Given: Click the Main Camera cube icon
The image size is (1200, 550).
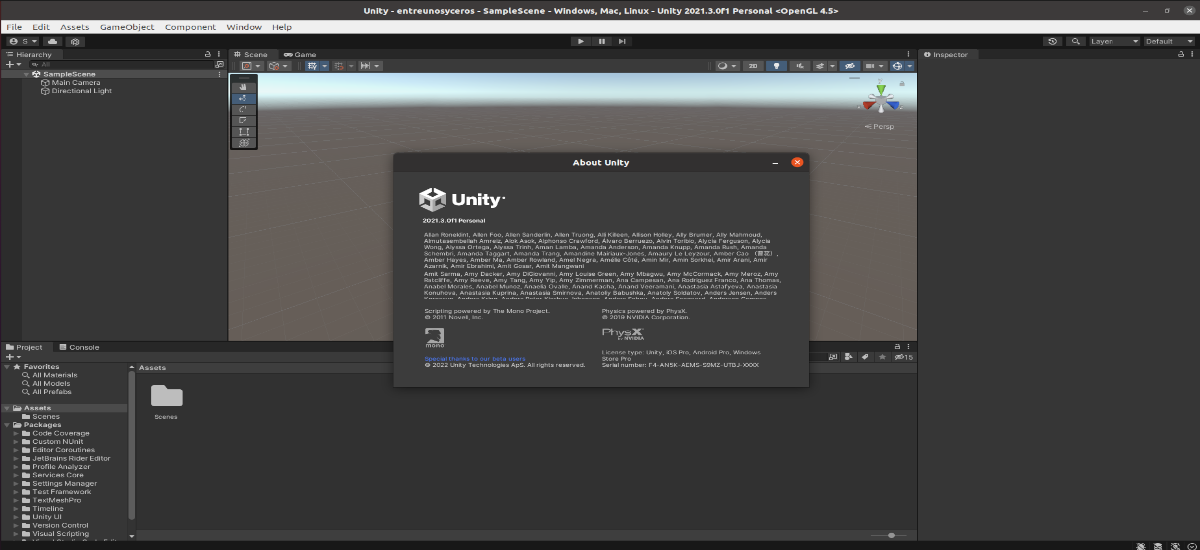Looking at the screenshot, I should tap(45, 82).
